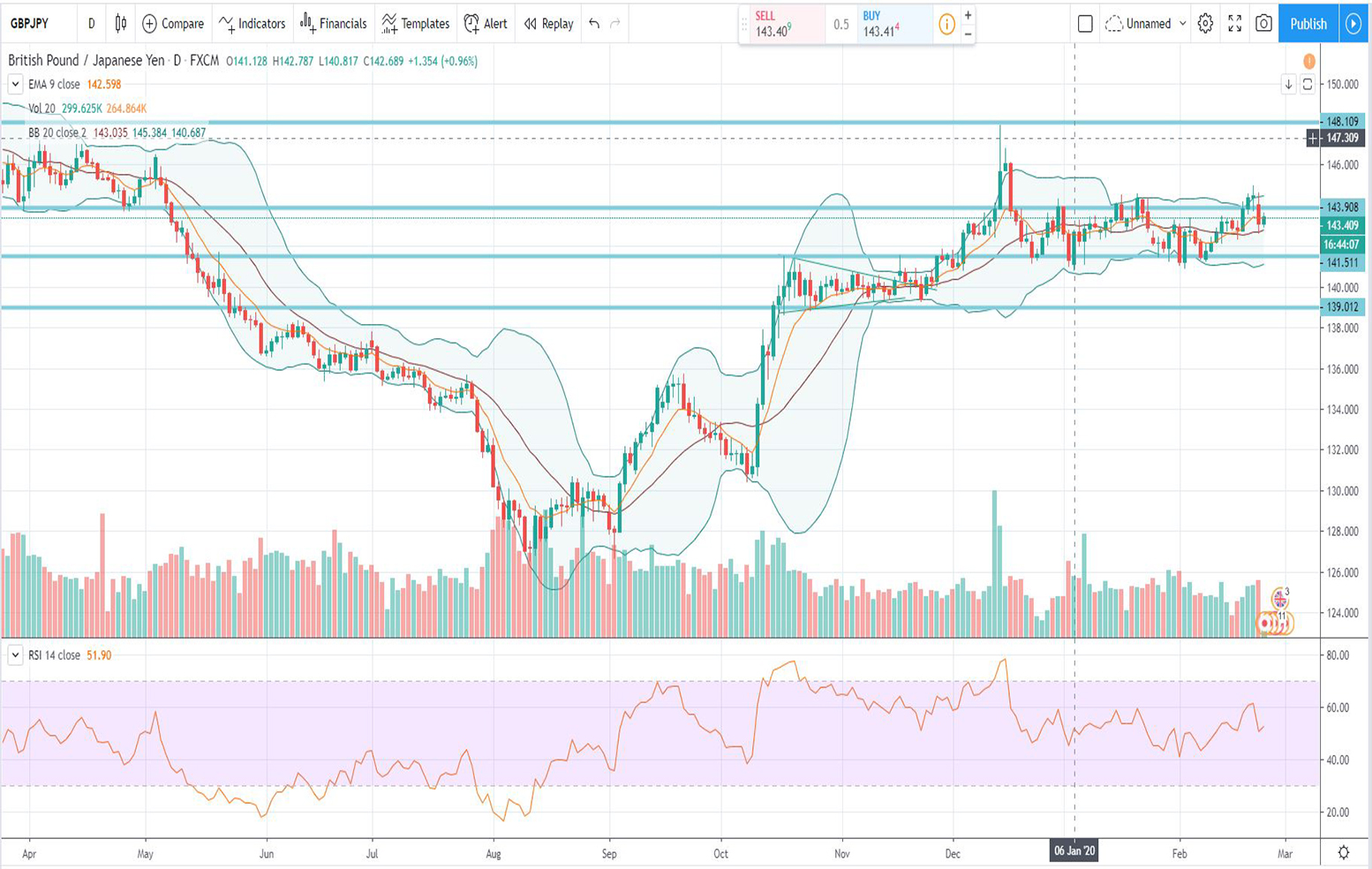Viewport: 1372px width, 869px height.
Task: Enter fullscreen mode
Action: point(1234,24)
